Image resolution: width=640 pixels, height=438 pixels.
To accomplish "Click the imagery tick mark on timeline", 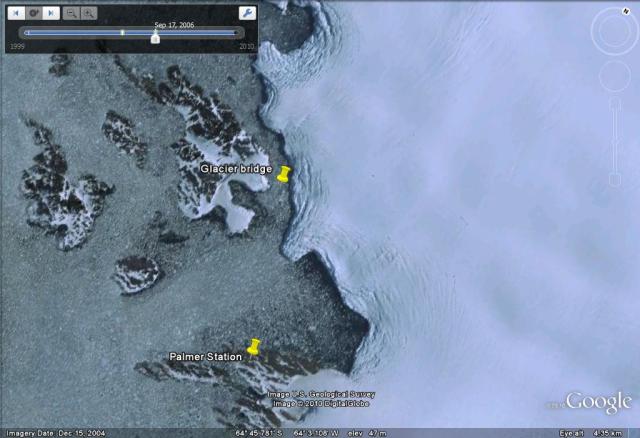I will coord(122,33).
